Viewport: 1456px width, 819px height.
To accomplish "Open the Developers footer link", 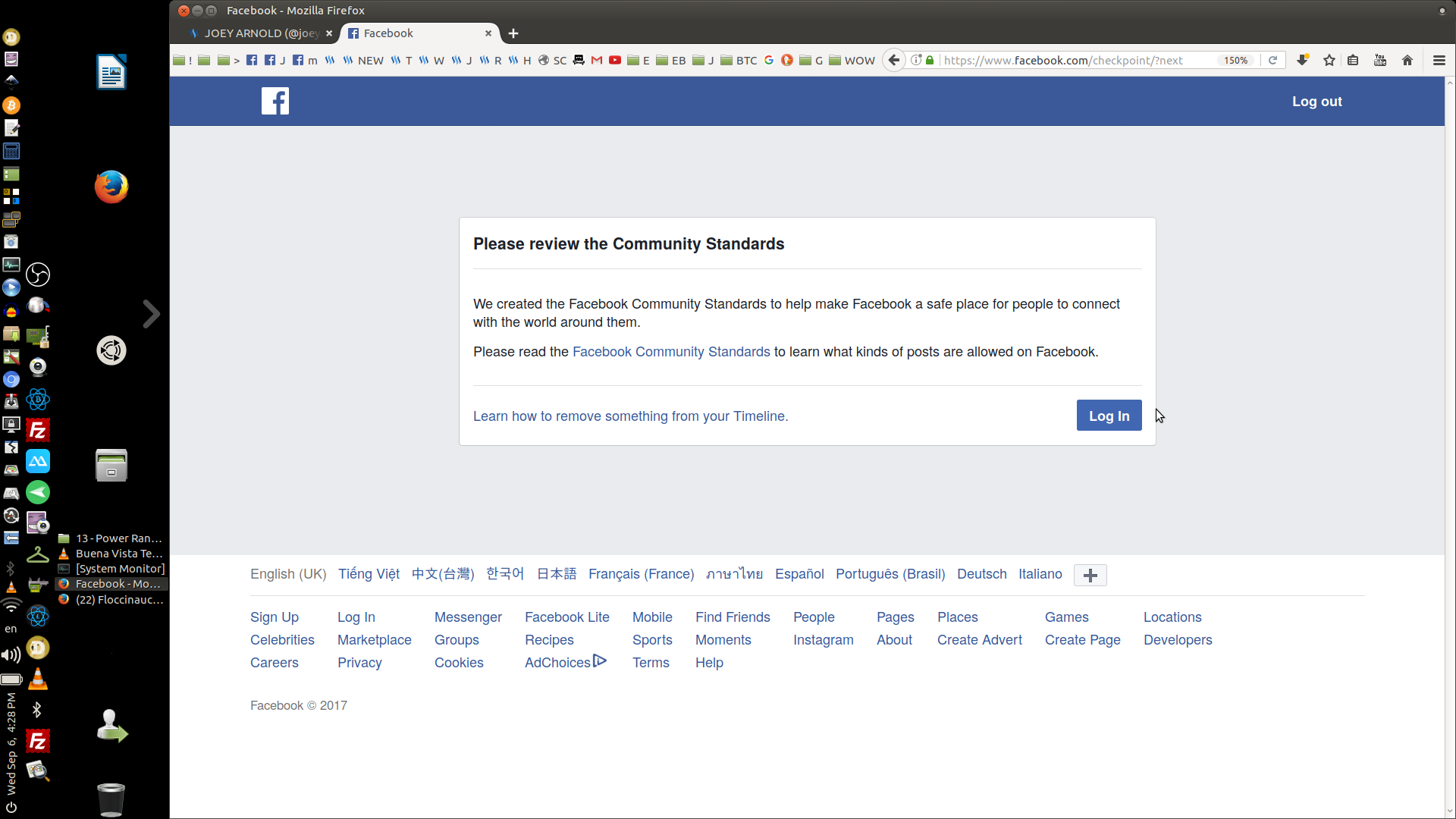I will 1178,640.
